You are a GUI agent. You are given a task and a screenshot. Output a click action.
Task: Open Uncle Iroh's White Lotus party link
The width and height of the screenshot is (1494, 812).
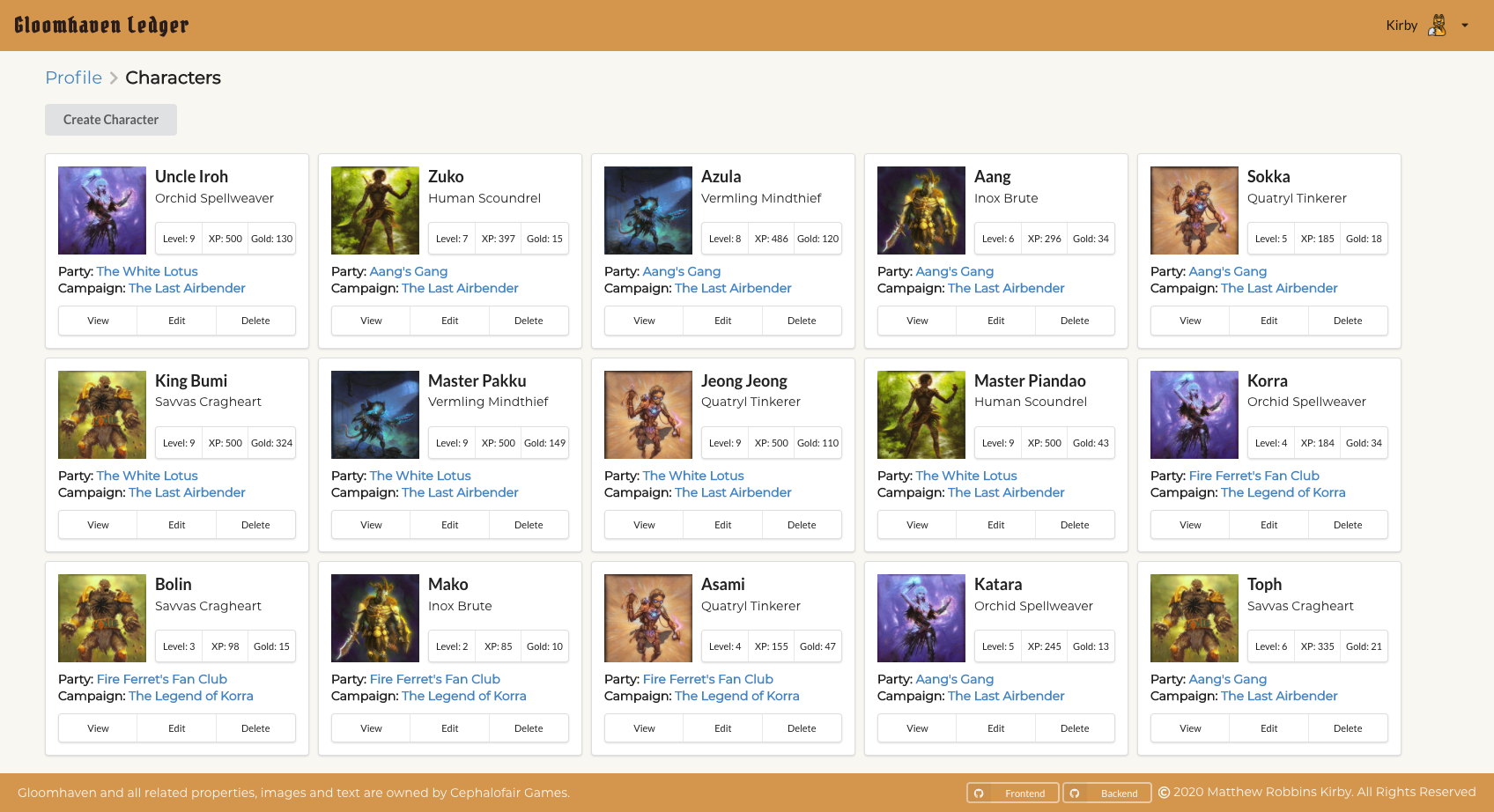[147, 271]
